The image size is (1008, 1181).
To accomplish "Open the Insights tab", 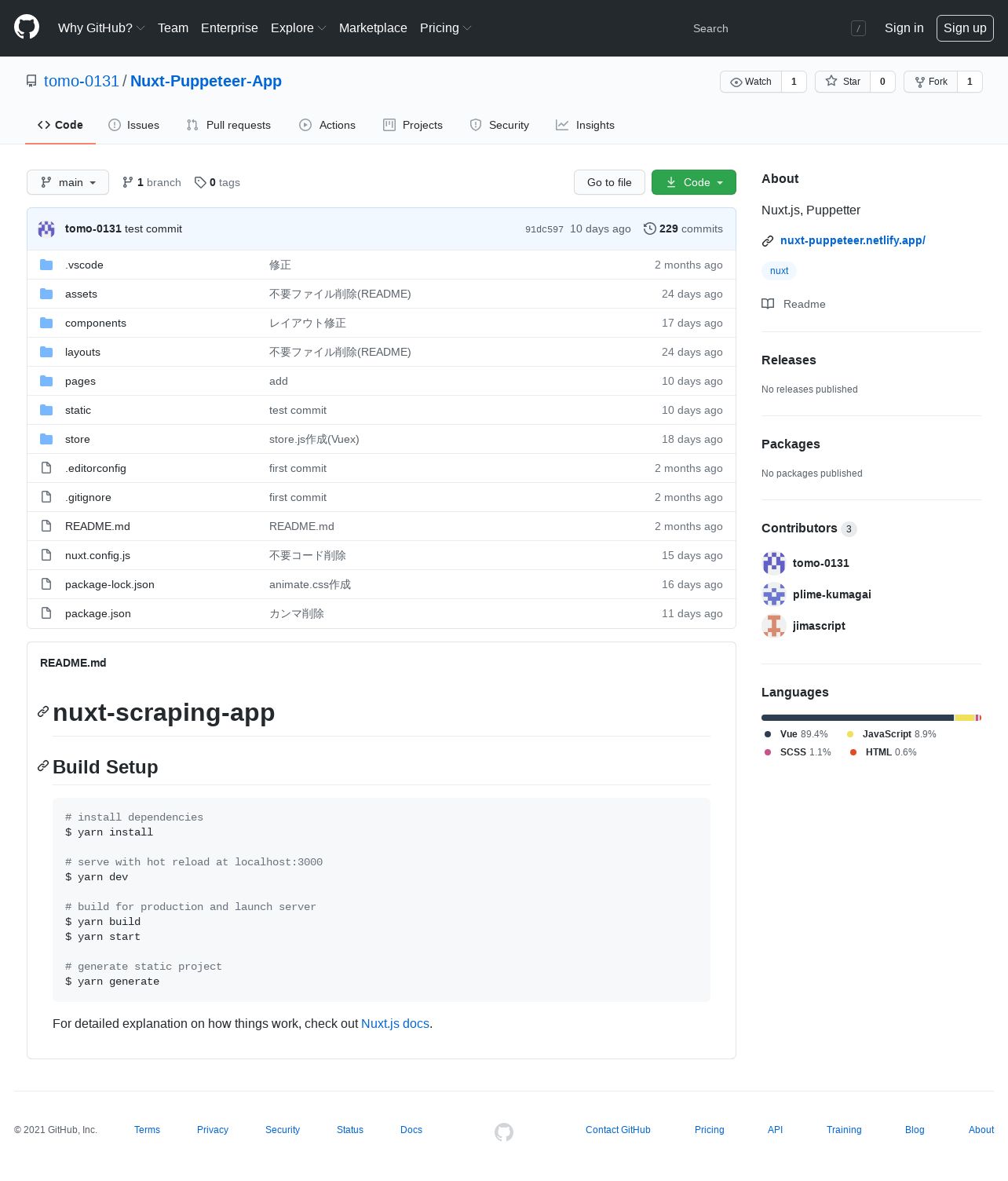I will pos(585,125).
